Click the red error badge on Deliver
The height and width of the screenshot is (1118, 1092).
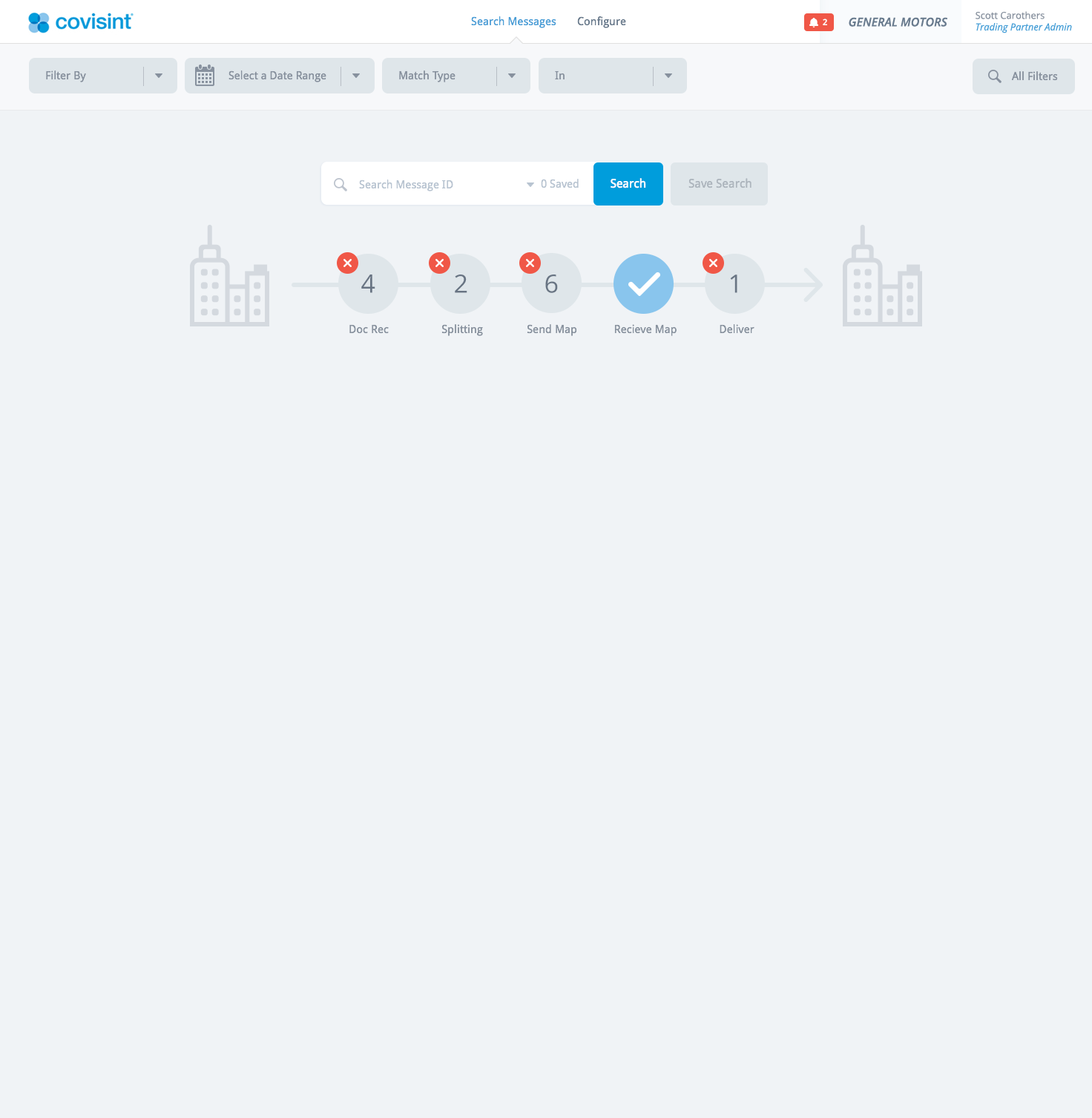pyautogui.click(x=713, y=263)
